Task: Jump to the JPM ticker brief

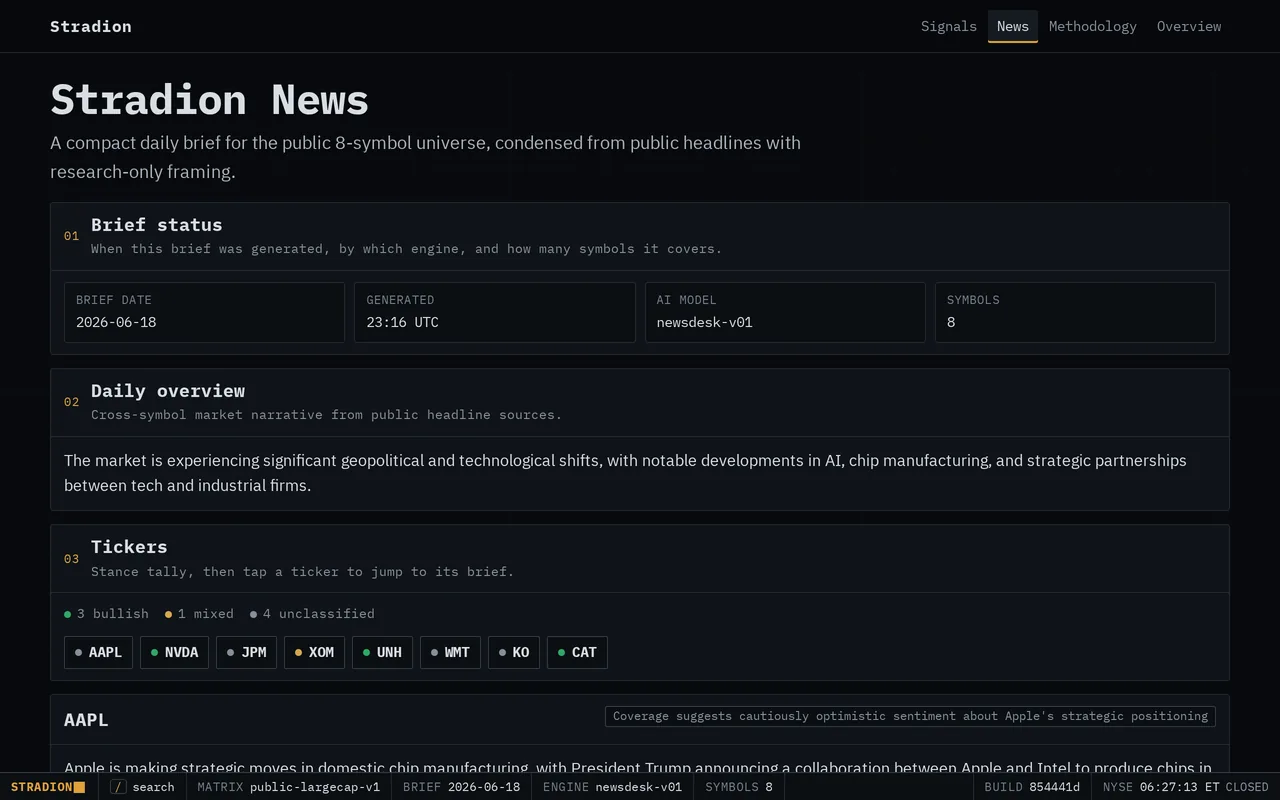Action: click(246, 652)
